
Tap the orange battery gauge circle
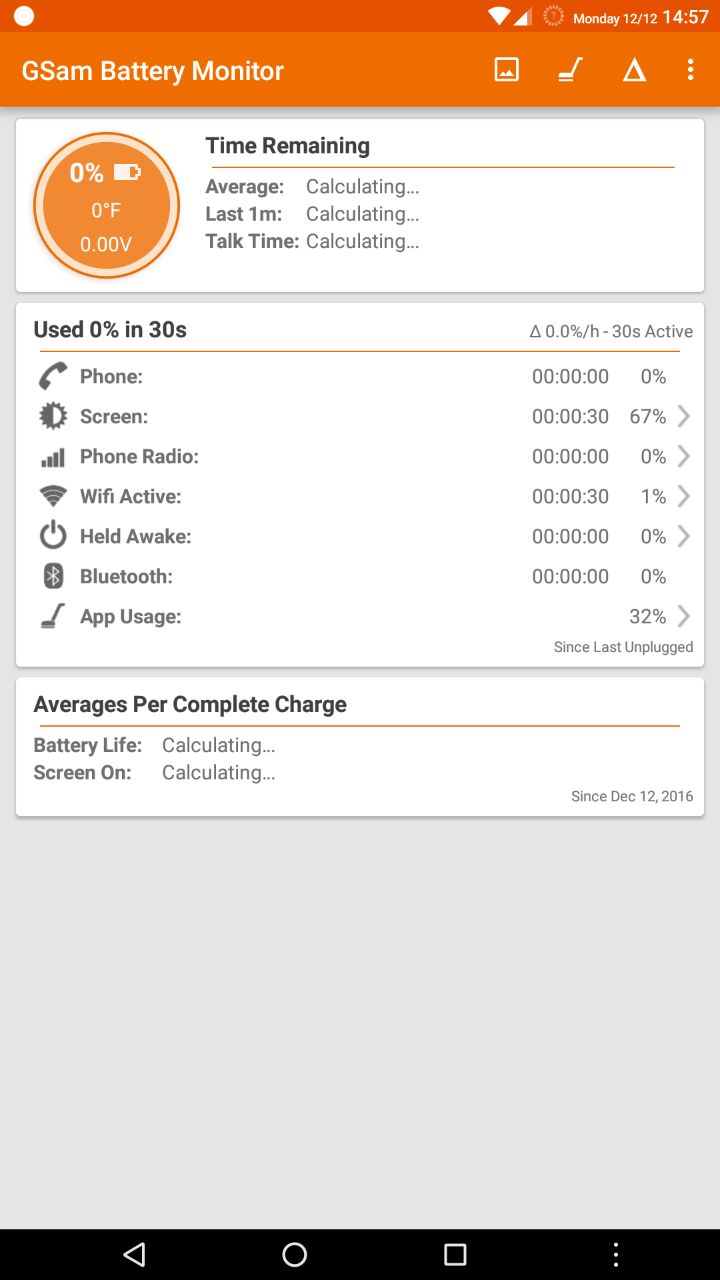click(106, 205)
